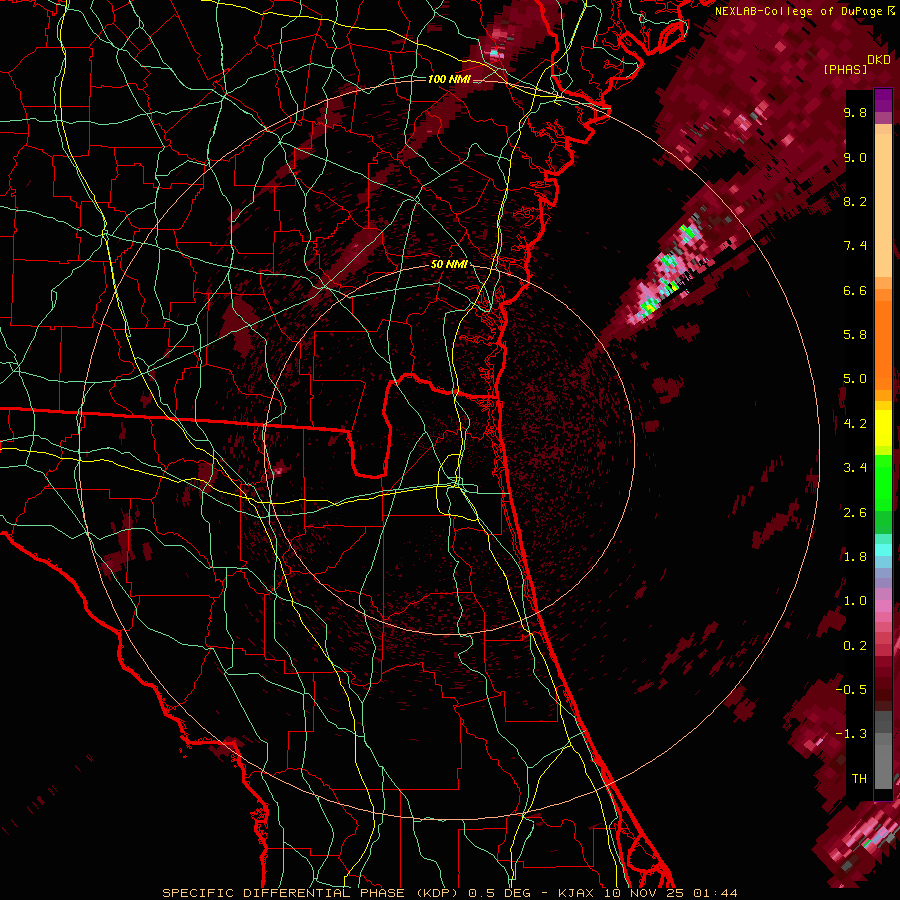The height and width of the screenshot is (900, 900).
Task: Select the 4.2 value on the color scale
Action: (855, 424)
